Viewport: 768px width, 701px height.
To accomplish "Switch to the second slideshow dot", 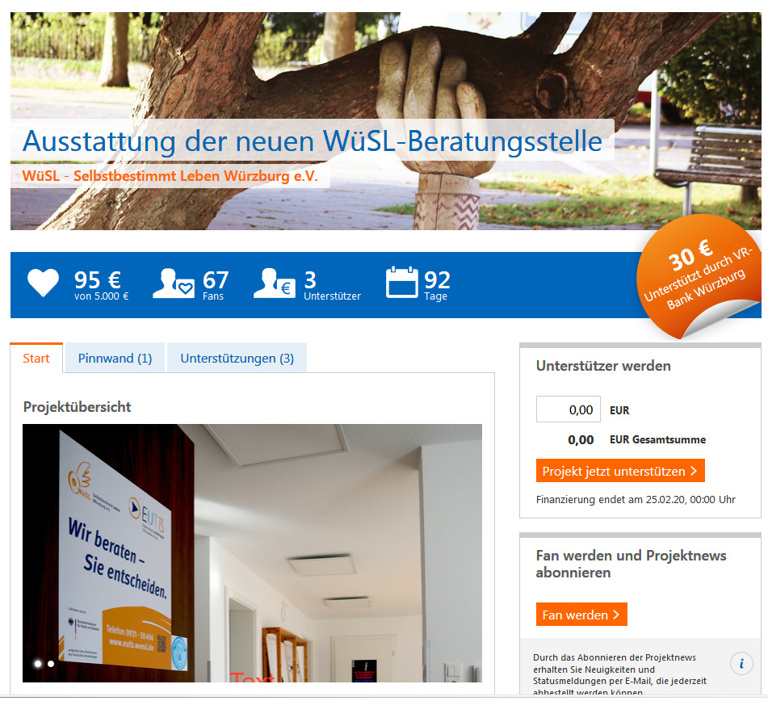I will point(51,663).
